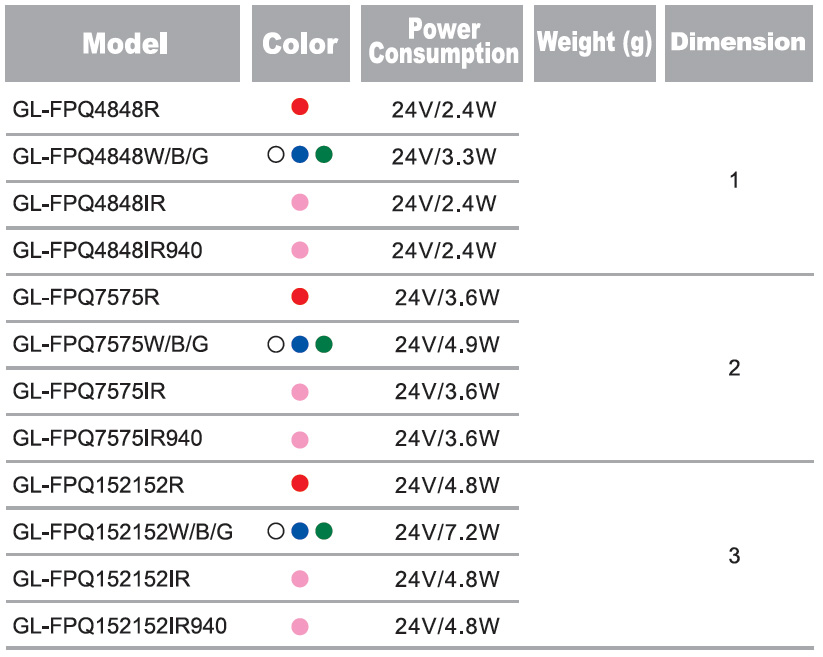
Task: Click the pink dot for GL-FPQ7575IR
Action: [300, 392]
